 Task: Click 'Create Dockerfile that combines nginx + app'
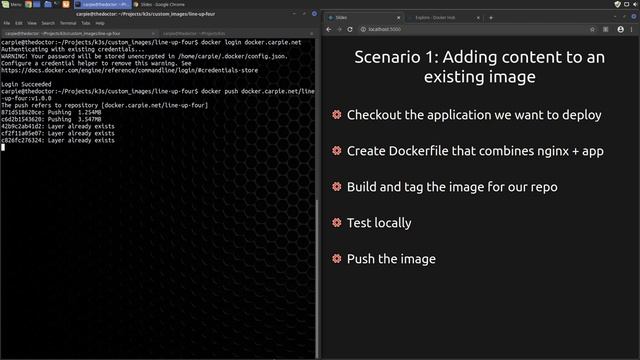pyautogui.click(x=475, y=151)
